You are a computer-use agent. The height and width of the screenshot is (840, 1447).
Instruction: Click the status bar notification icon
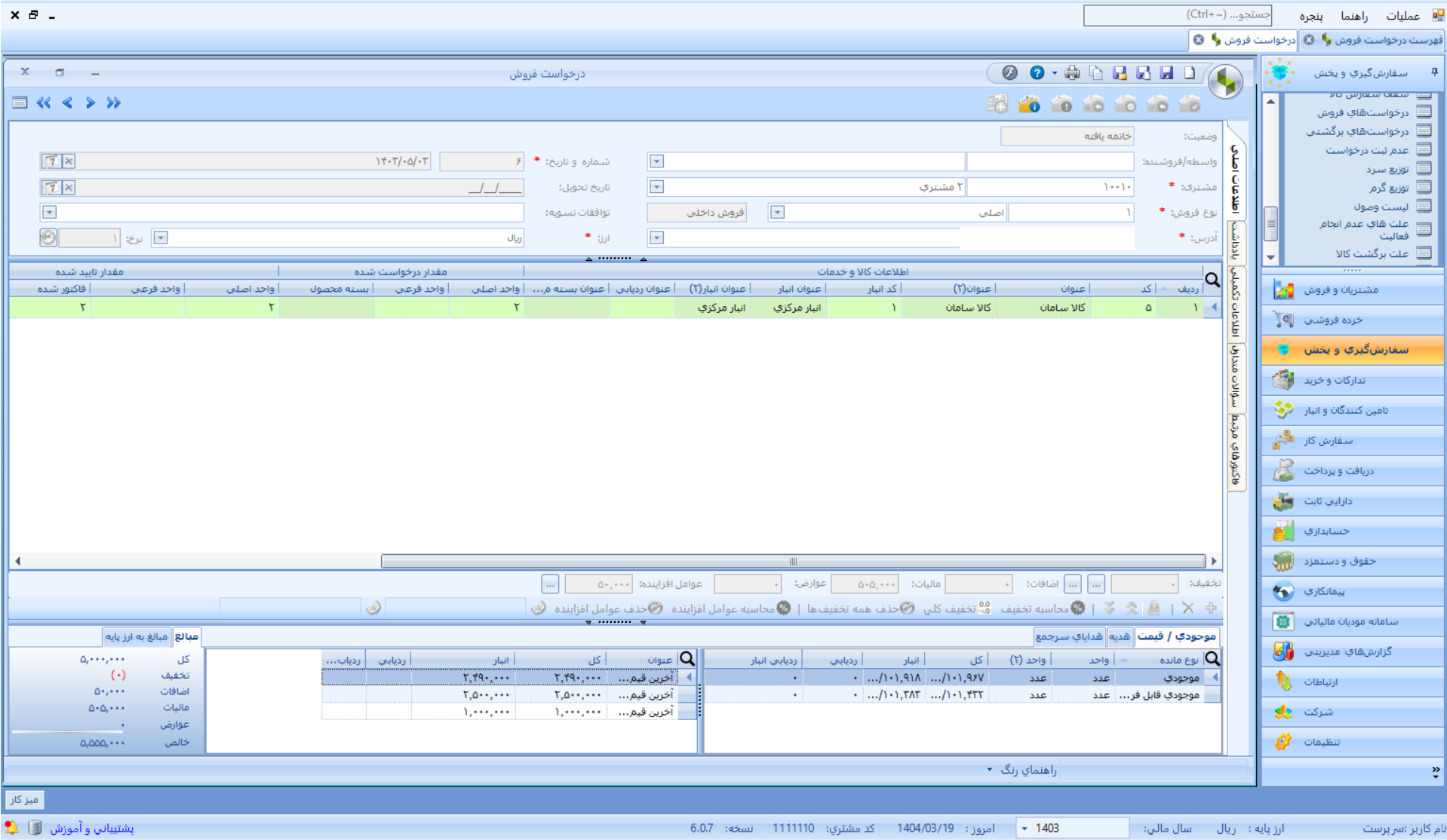11,828
